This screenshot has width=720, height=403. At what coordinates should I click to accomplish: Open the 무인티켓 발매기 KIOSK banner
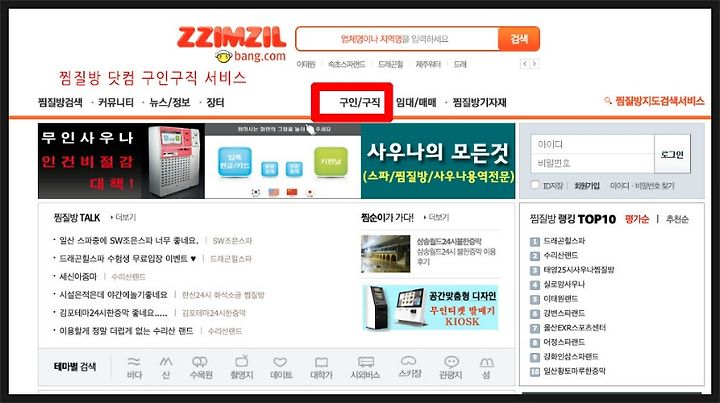point(430,308)
